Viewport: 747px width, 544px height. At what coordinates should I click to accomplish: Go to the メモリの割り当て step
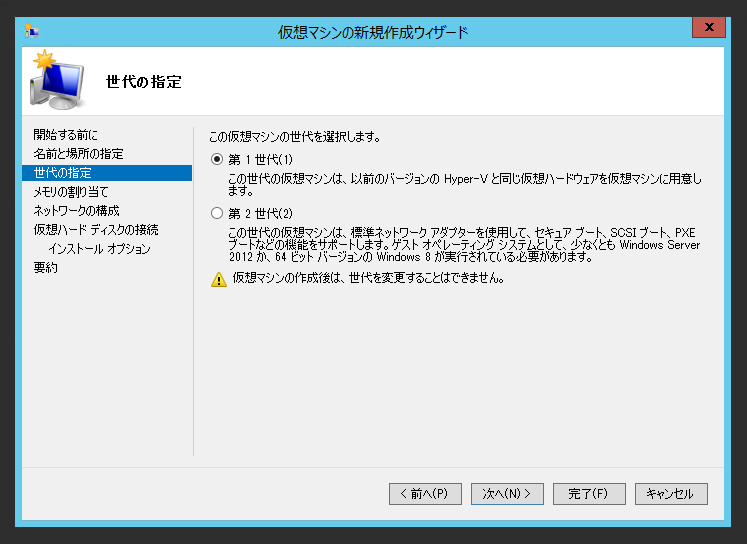click(71, 192)
